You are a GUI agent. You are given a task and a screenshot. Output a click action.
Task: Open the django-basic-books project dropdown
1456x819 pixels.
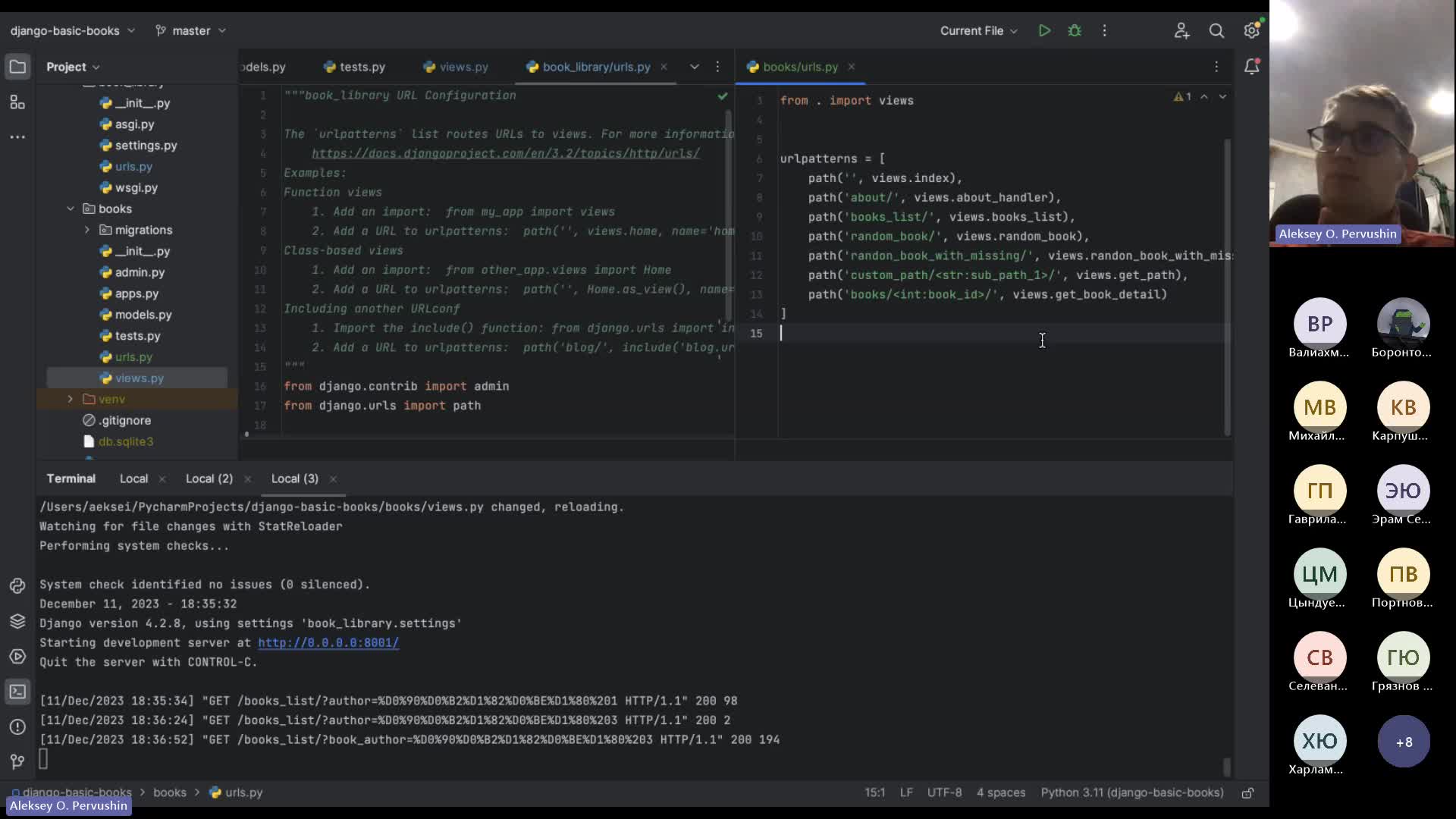click(x=73, y=31)
